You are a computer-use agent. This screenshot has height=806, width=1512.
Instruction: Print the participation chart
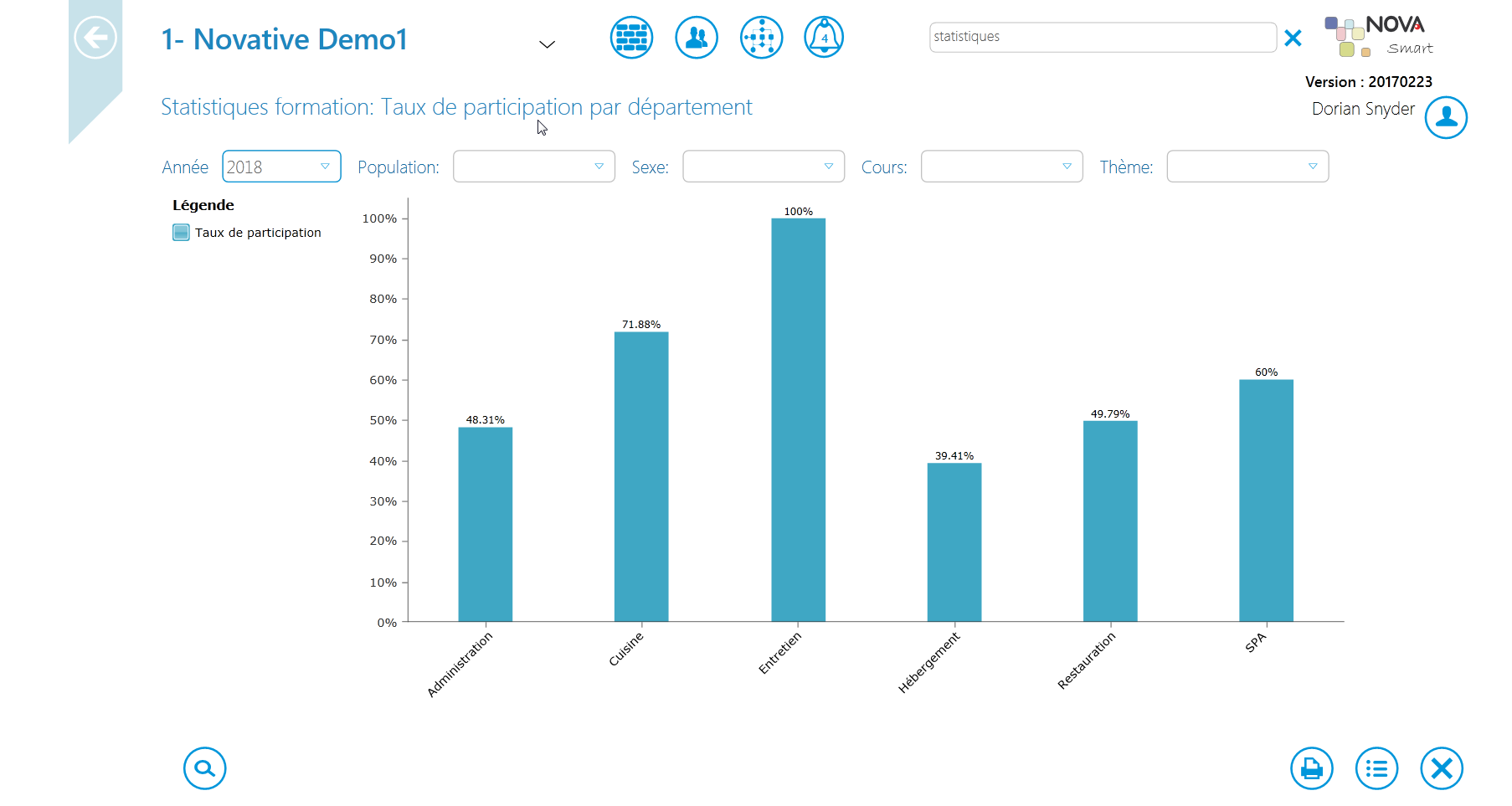(1312, 768)
